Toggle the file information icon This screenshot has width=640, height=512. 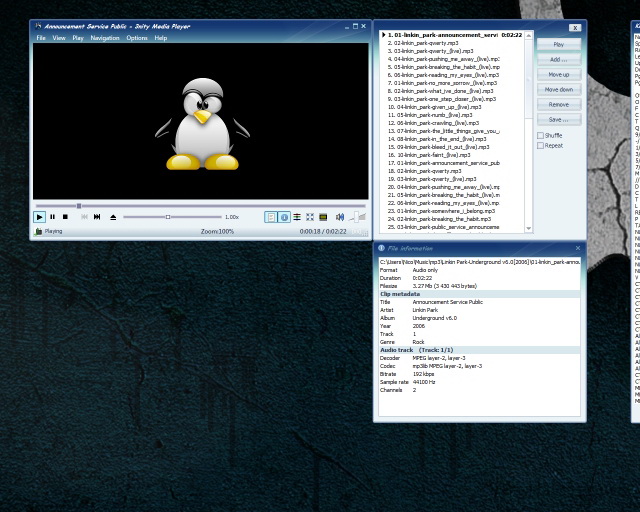coord(284,217)
